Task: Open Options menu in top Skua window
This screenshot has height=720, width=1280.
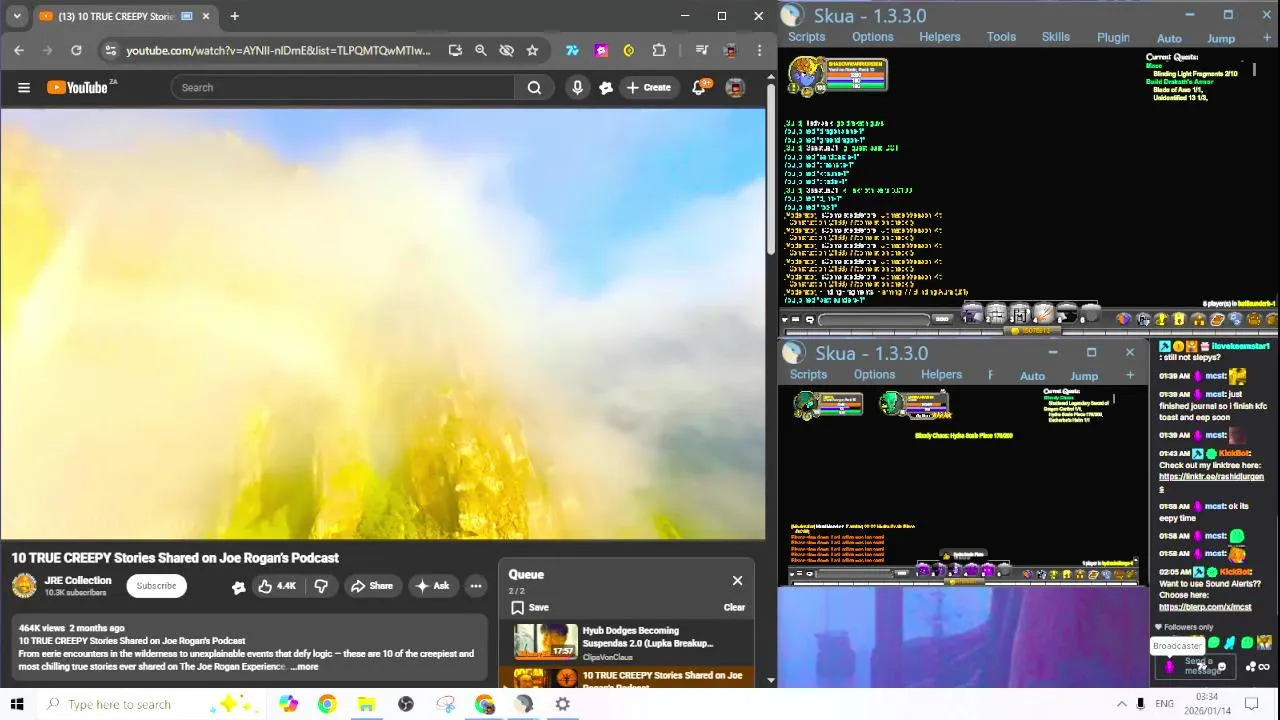Action: (x=873, y=37)
